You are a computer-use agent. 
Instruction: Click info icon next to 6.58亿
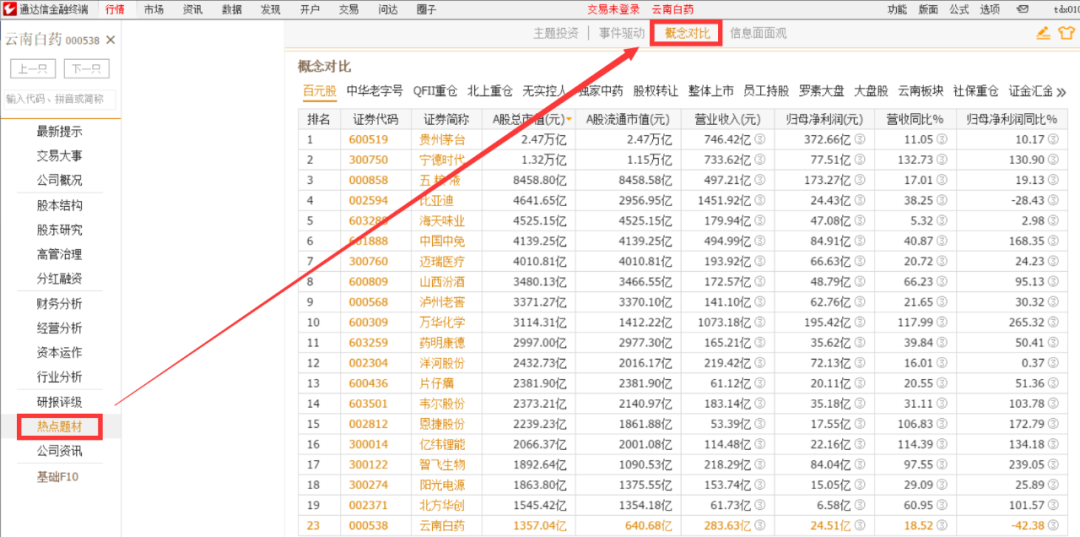point(860,505)
